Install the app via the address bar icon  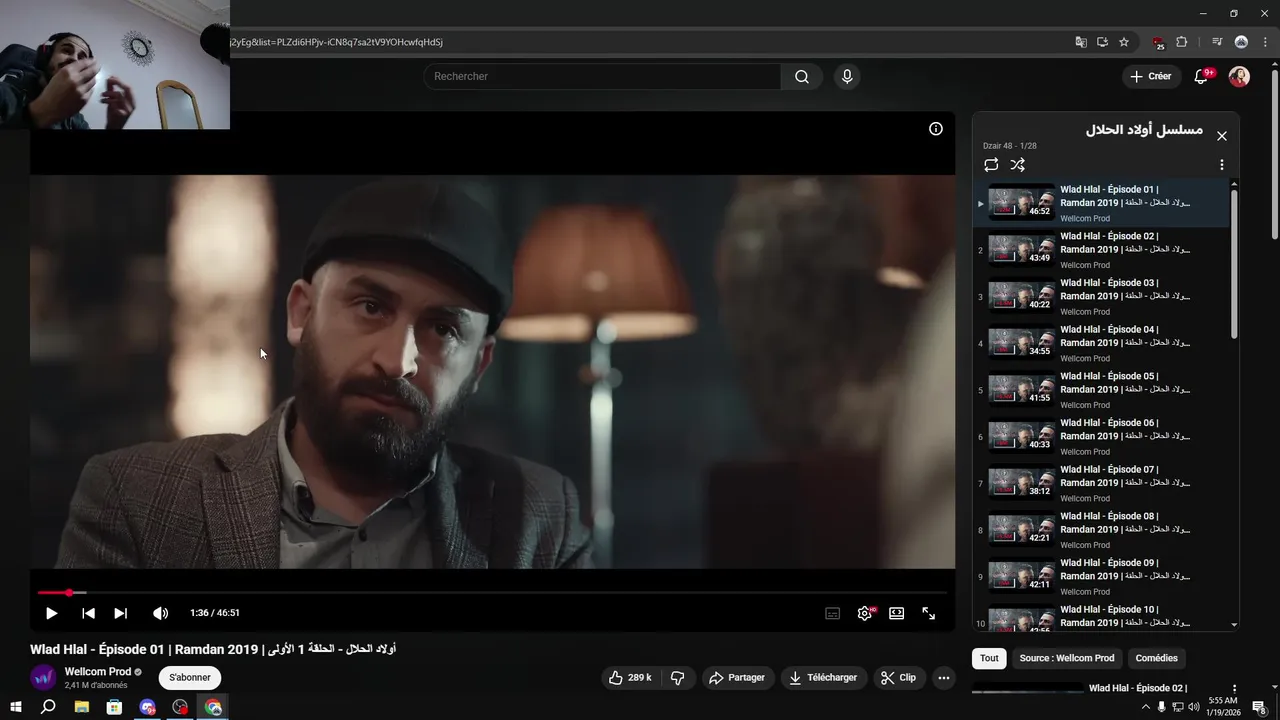click(1102, 42)
